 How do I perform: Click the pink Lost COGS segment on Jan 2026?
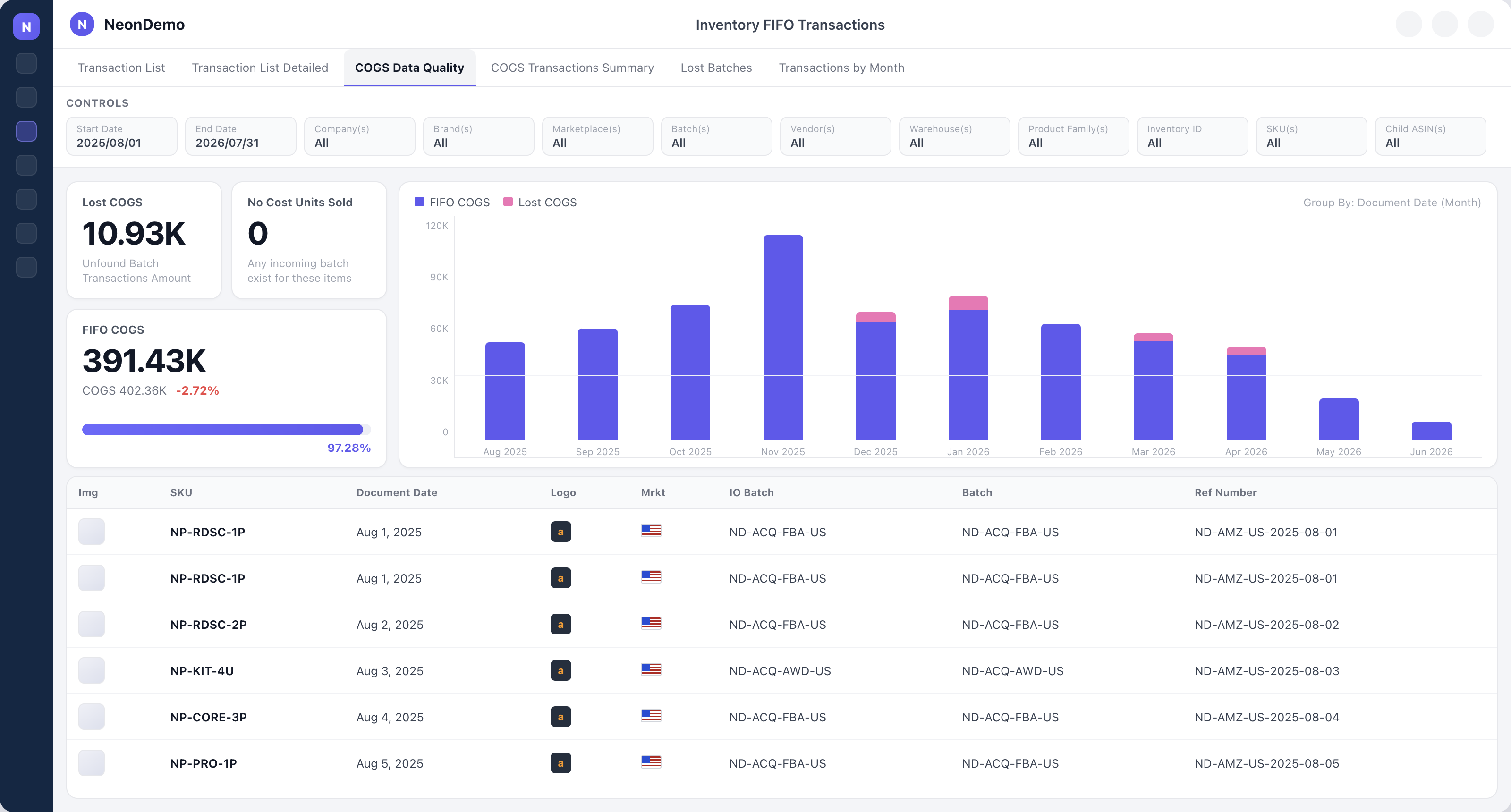coord(968,303)
